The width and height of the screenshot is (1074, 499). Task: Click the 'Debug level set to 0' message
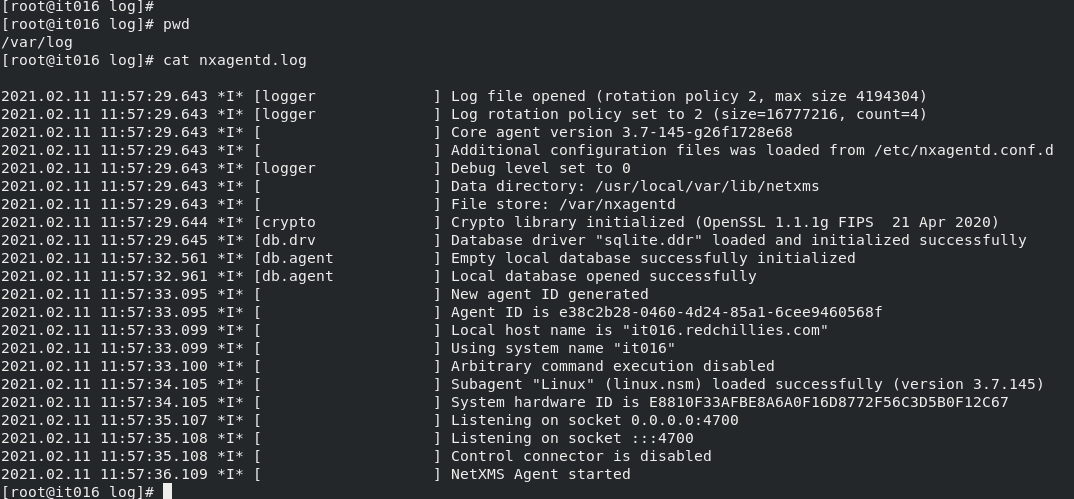click(540, 168)
